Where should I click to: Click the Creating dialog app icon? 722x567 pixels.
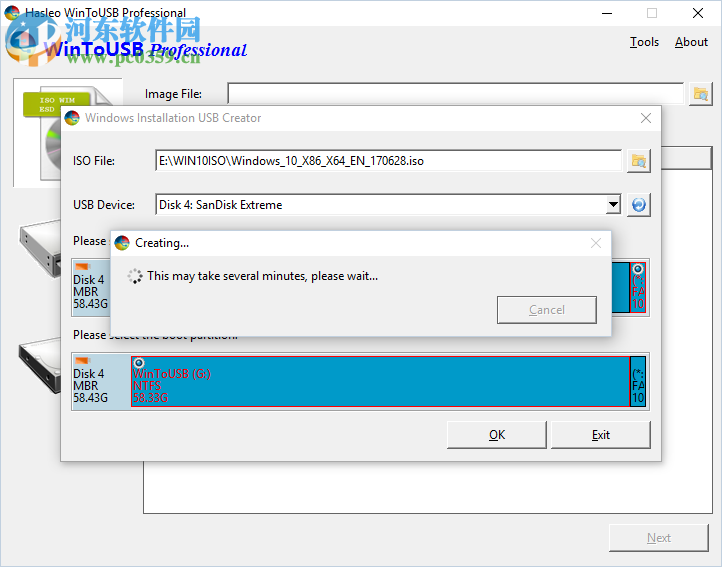(x=122, y=243)
